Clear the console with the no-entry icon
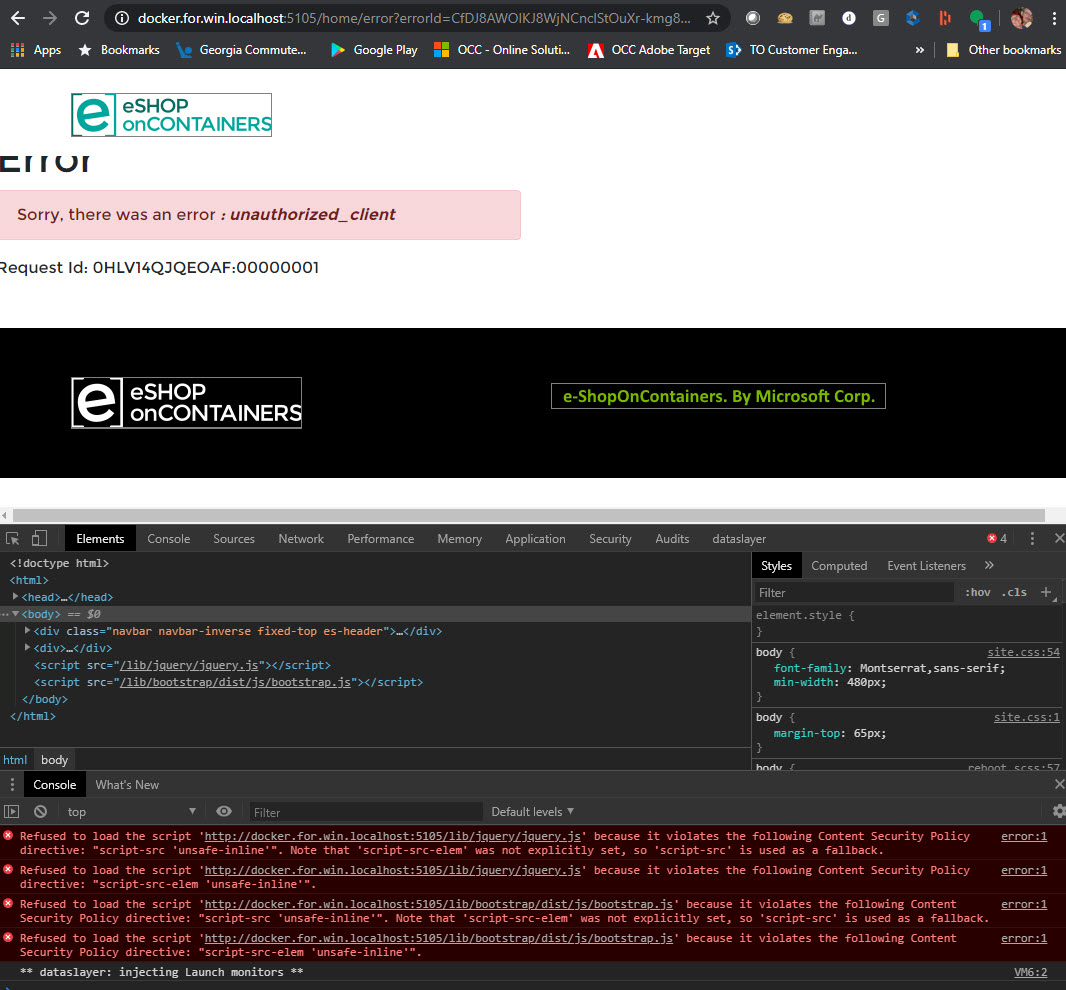This screenshot has width=1066, height=990. tap(40, 811)
